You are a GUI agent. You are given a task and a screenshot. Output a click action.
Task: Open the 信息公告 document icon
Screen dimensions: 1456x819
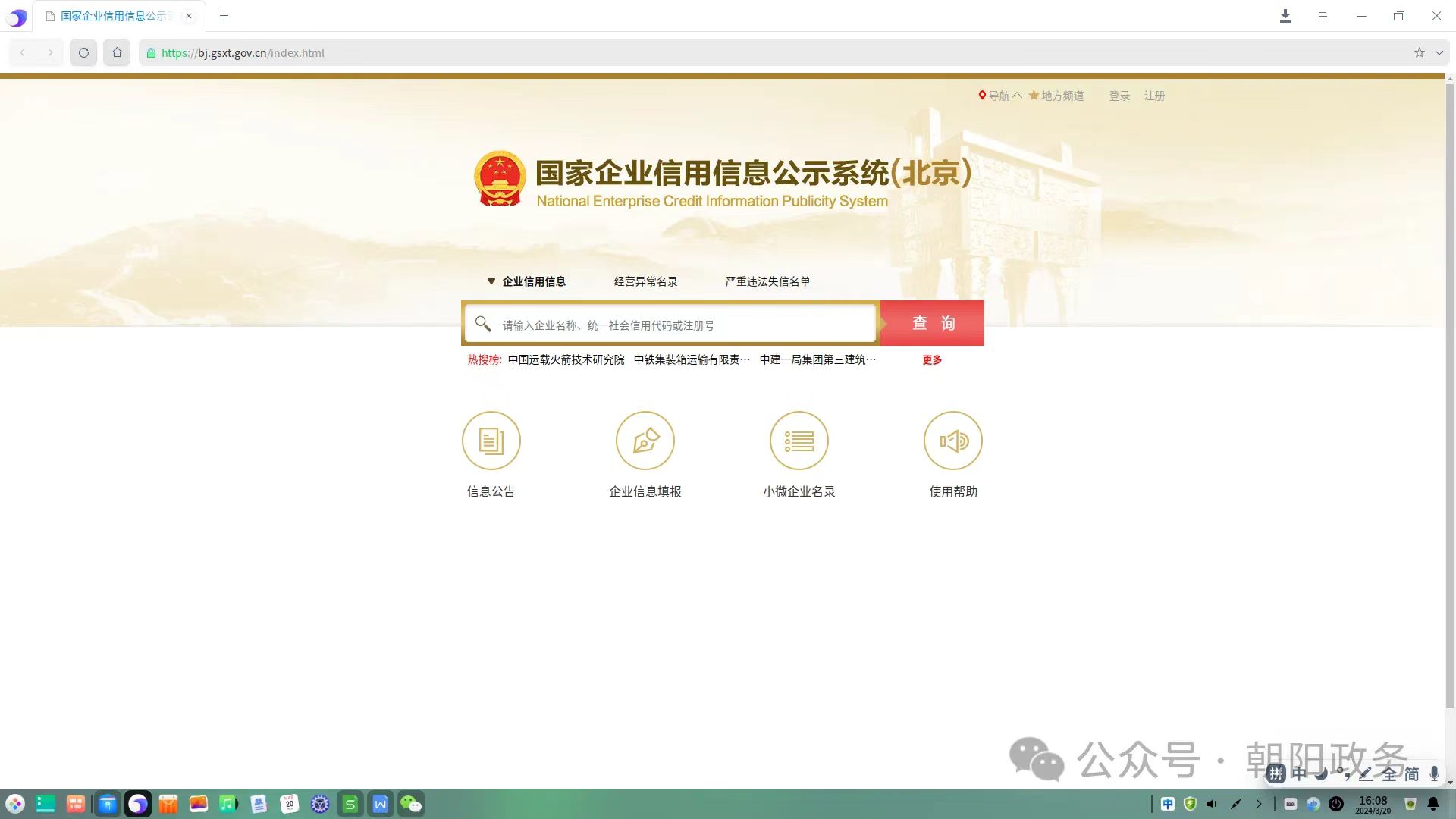491,441
